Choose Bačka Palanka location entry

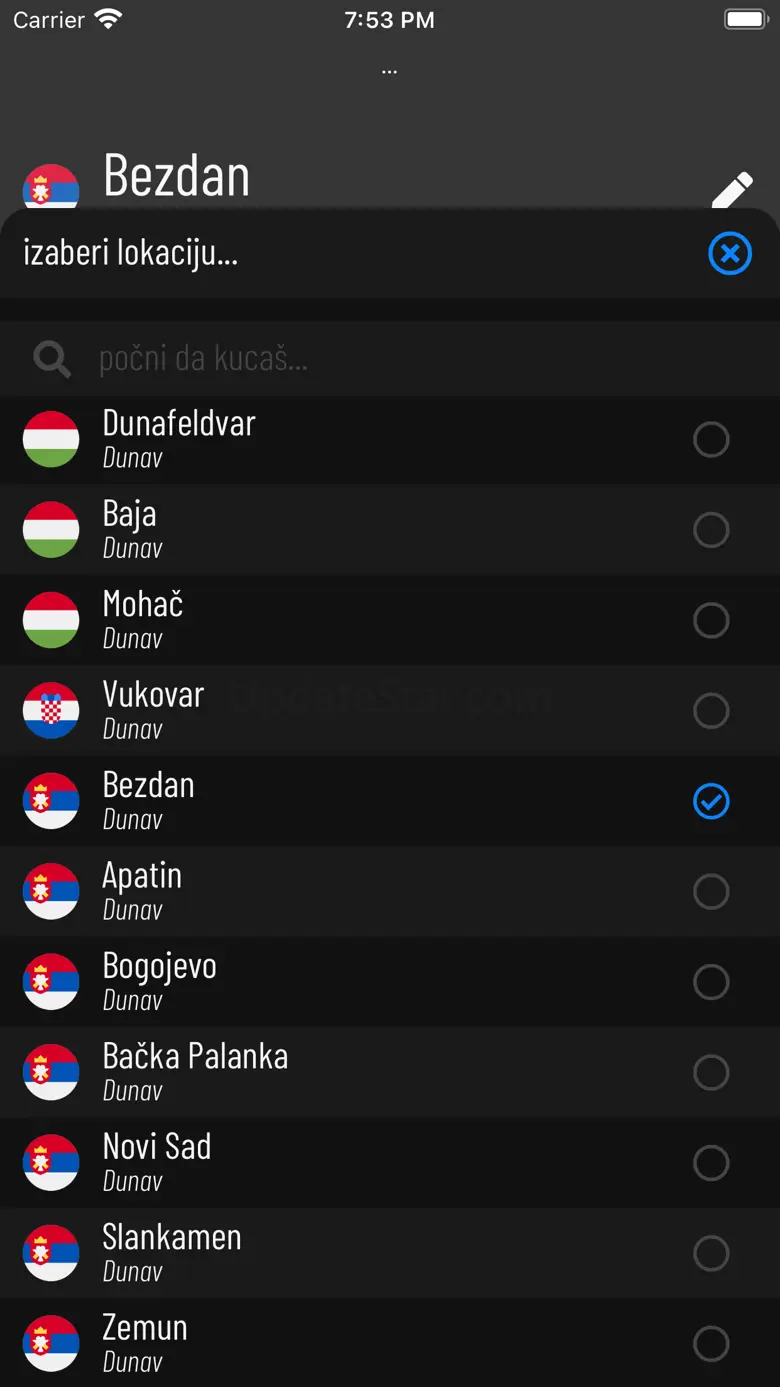click(x=195, y=1070)
